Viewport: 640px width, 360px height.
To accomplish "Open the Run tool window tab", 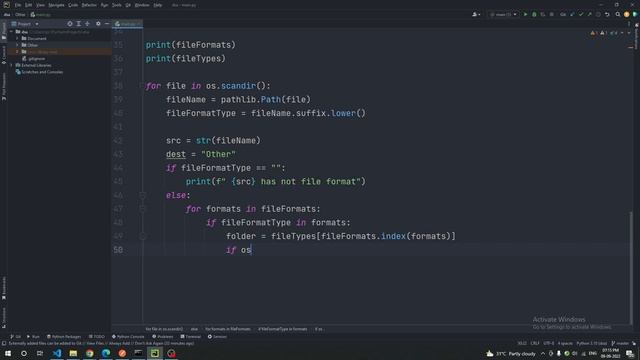I will (x=33, y=337).
